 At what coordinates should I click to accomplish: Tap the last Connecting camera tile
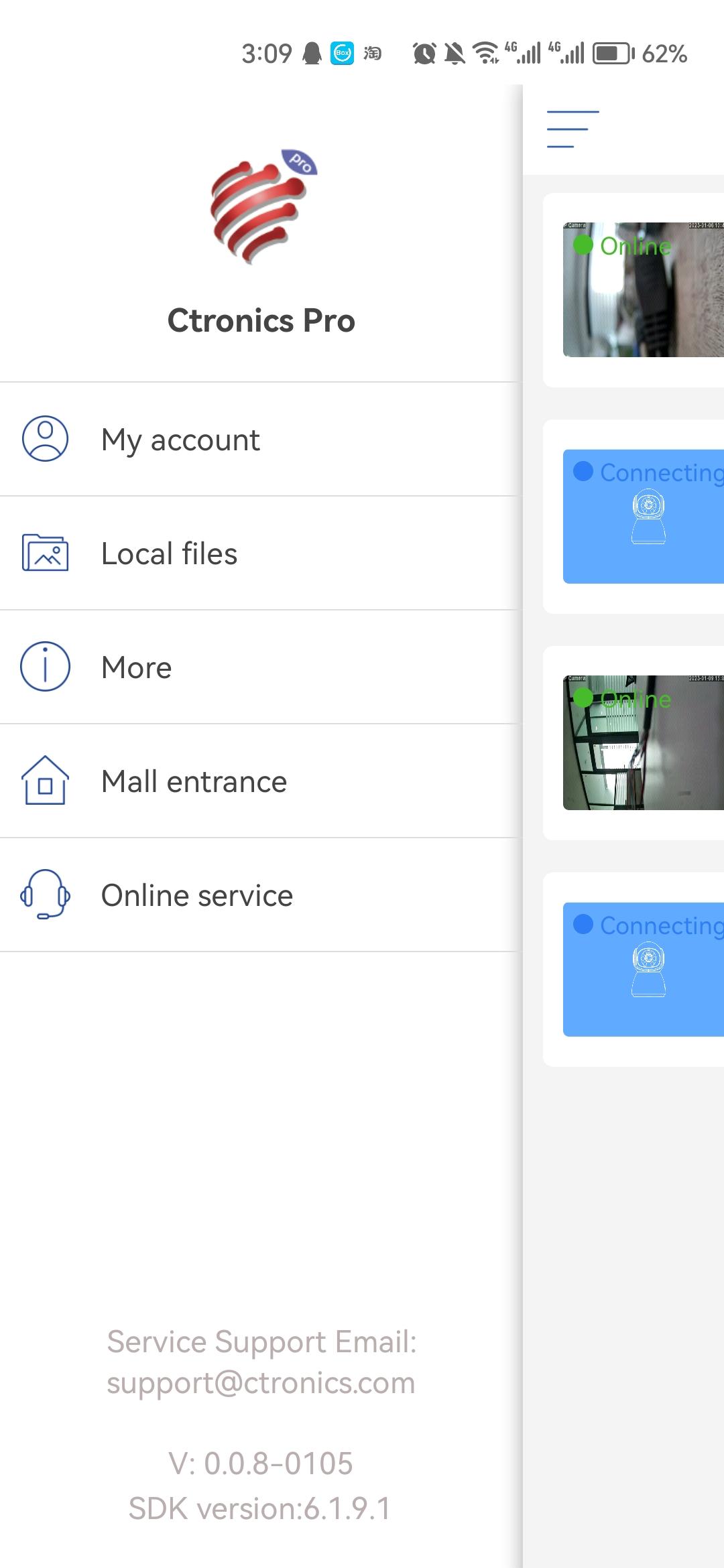(644, 969)
